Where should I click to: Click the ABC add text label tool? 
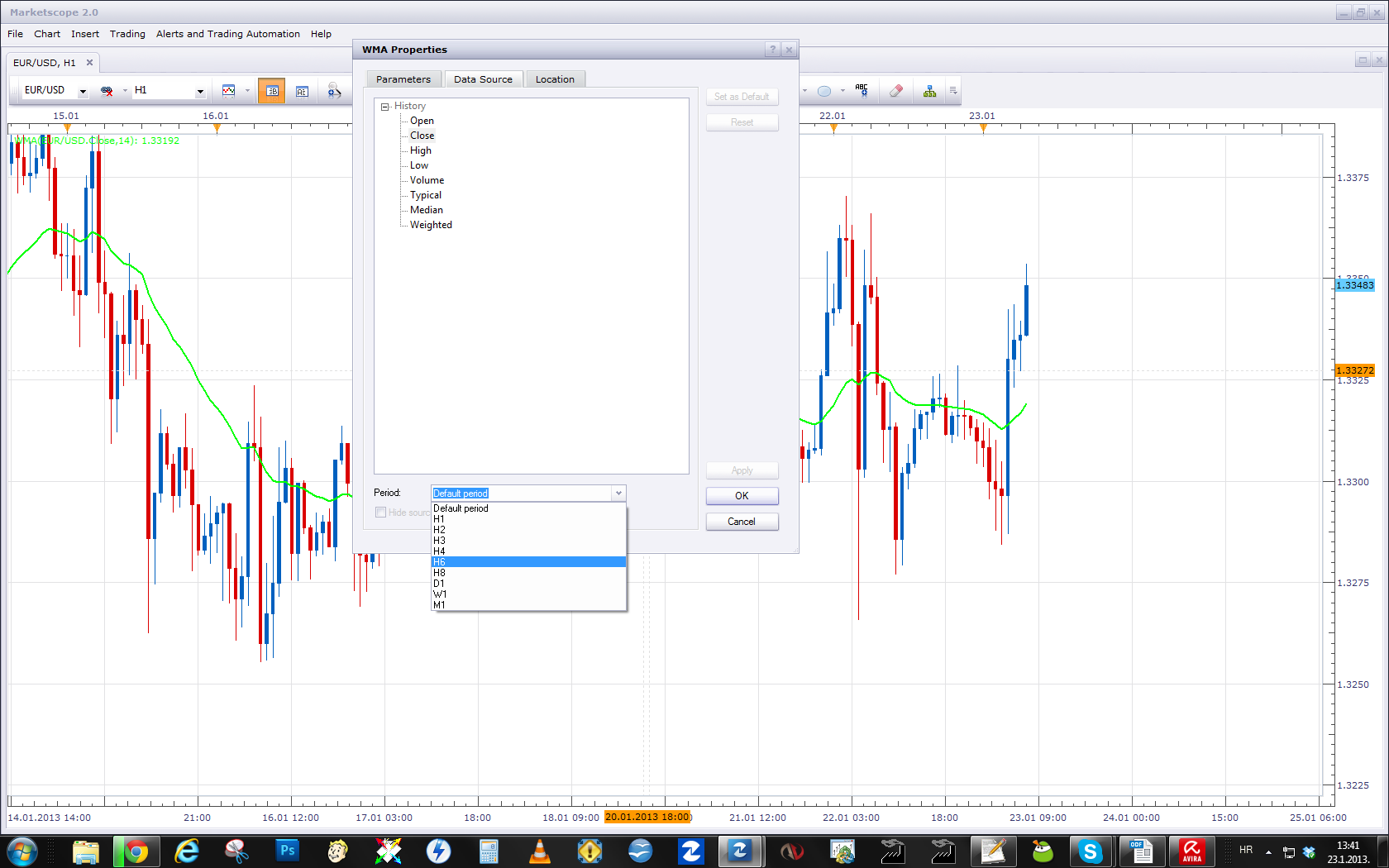coord(862,91)
